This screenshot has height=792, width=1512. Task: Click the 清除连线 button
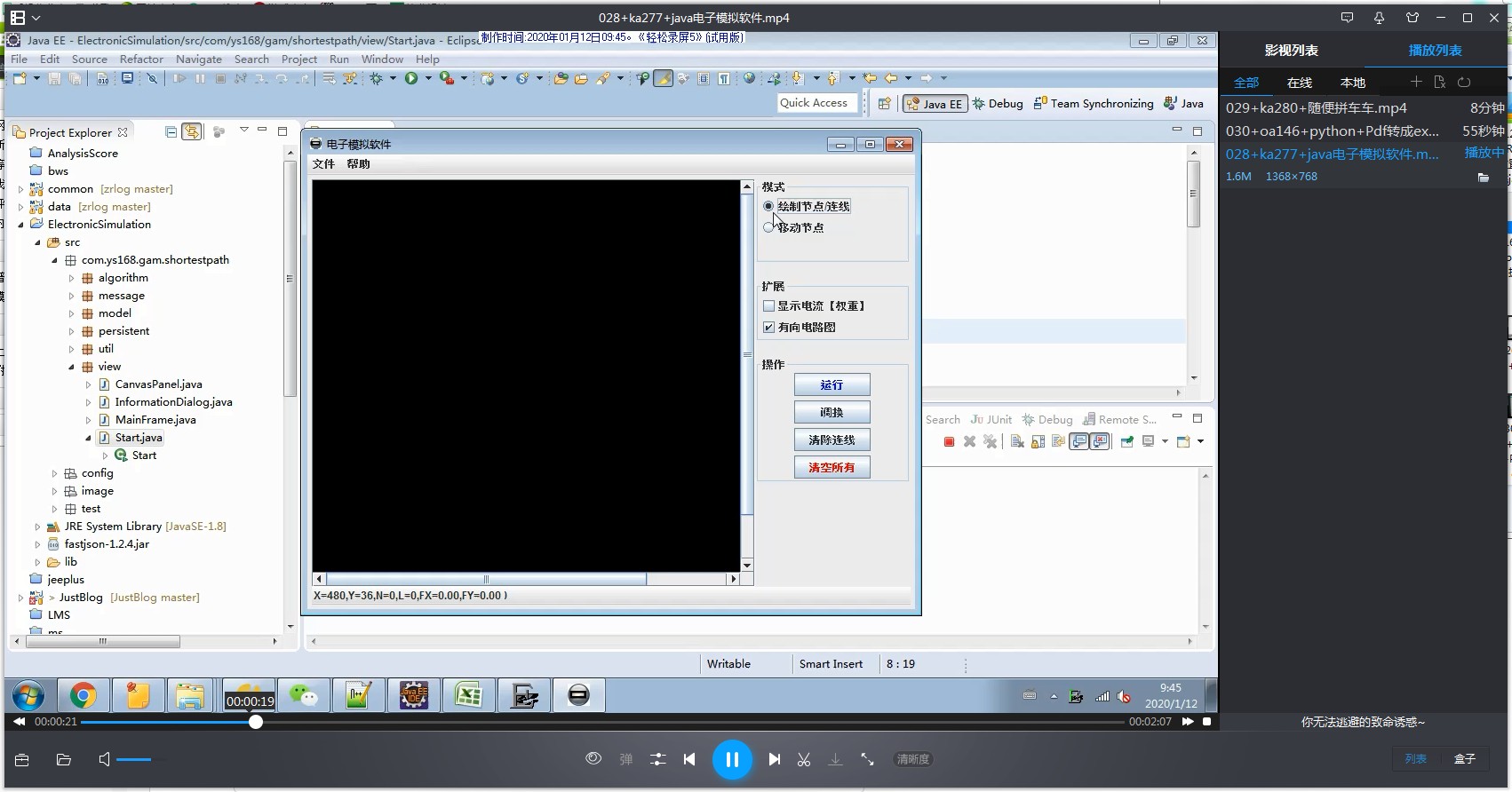[832, 440]
